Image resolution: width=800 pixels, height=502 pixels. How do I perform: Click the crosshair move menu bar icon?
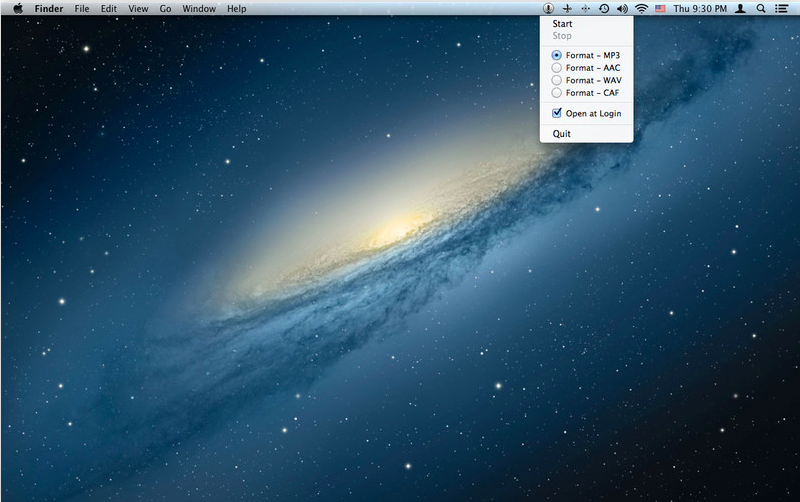[x=585, y=8]
